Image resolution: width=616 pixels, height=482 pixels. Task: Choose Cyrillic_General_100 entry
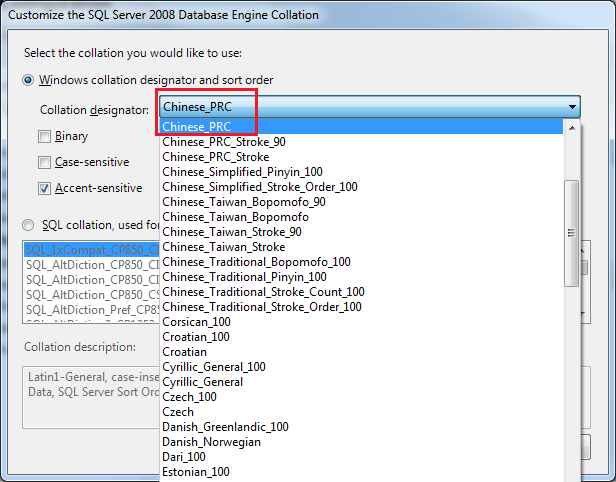(x=361, y=367)
